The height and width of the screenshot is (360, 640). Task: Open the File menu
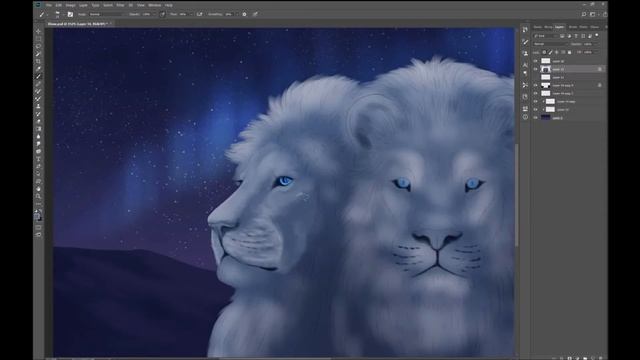[49, 5]
